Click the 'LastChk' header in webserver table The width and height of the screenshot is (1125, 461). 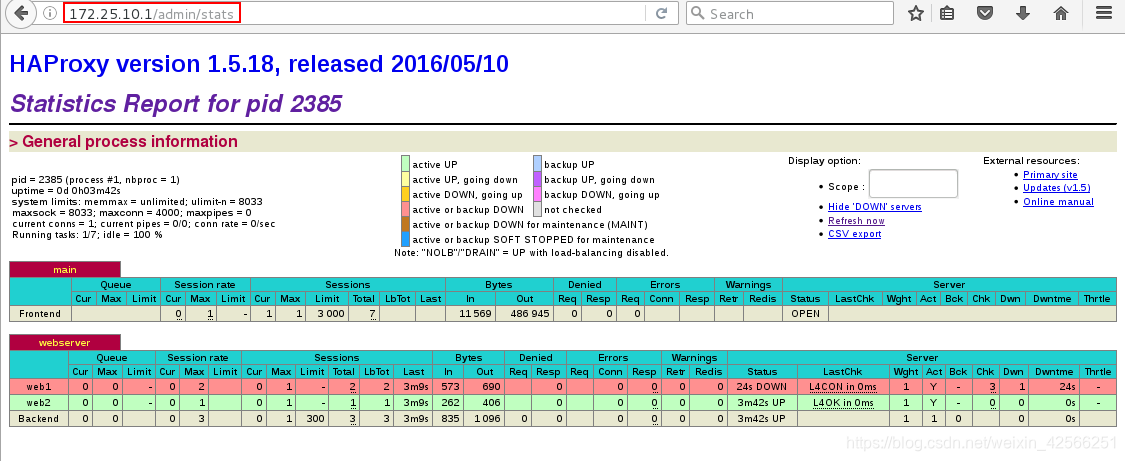843,371
